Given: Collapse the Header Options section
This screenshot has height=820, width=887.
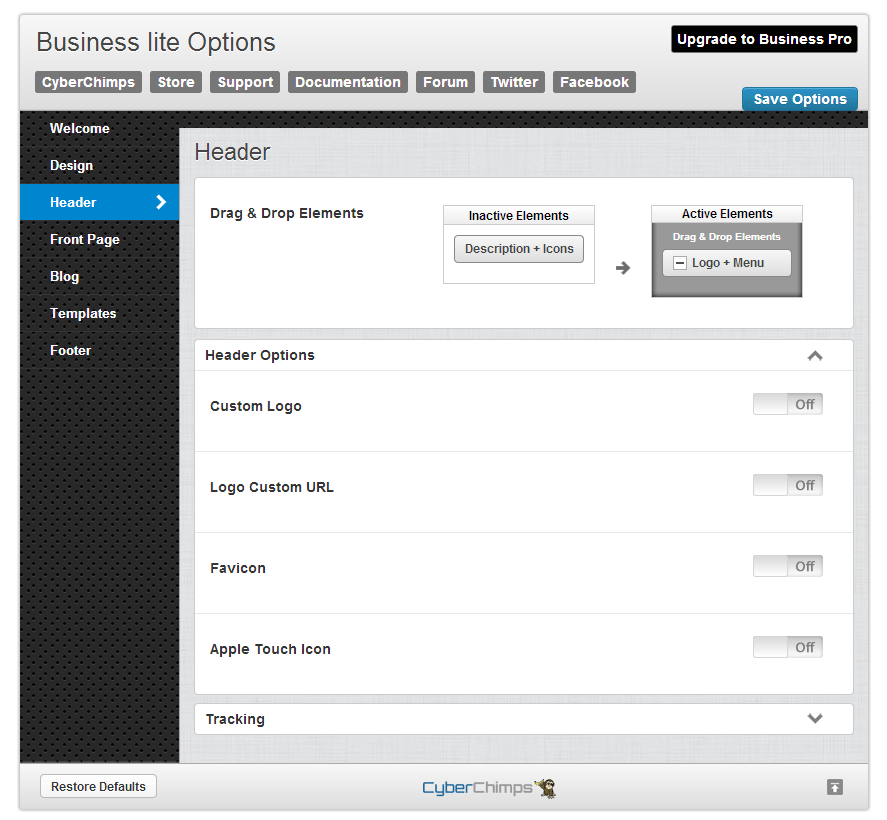Looking at the screenshot, I should click(x=815, y=356).
